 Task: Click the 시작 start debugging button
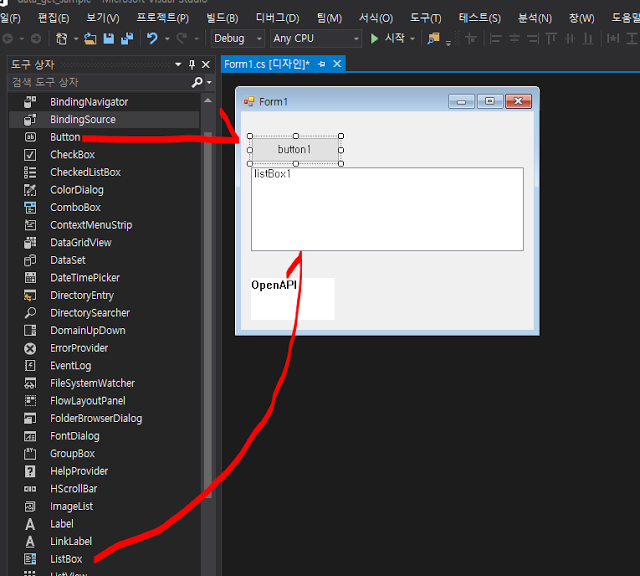click(x=387, y=38)
